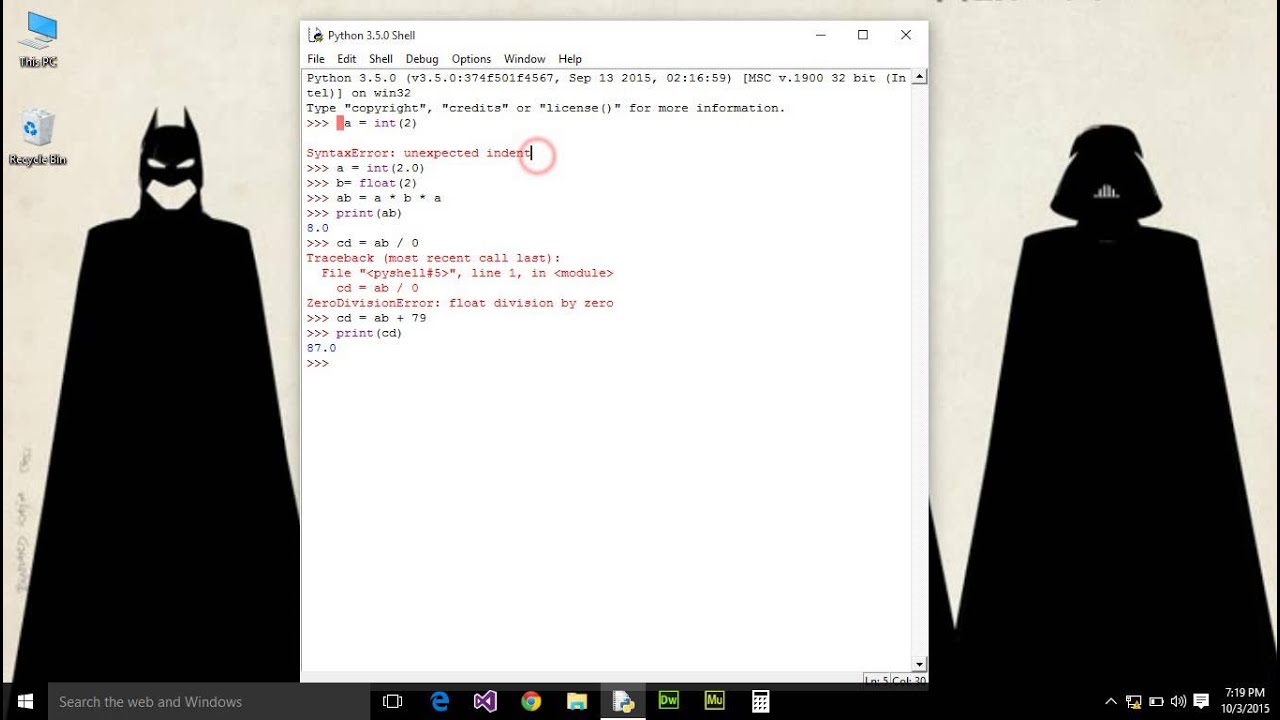Image resolution: width=1280 pixels, height=720 pixels.
Task: Click the "SyntaxError: unexpected indent" line
Action: 418,153
